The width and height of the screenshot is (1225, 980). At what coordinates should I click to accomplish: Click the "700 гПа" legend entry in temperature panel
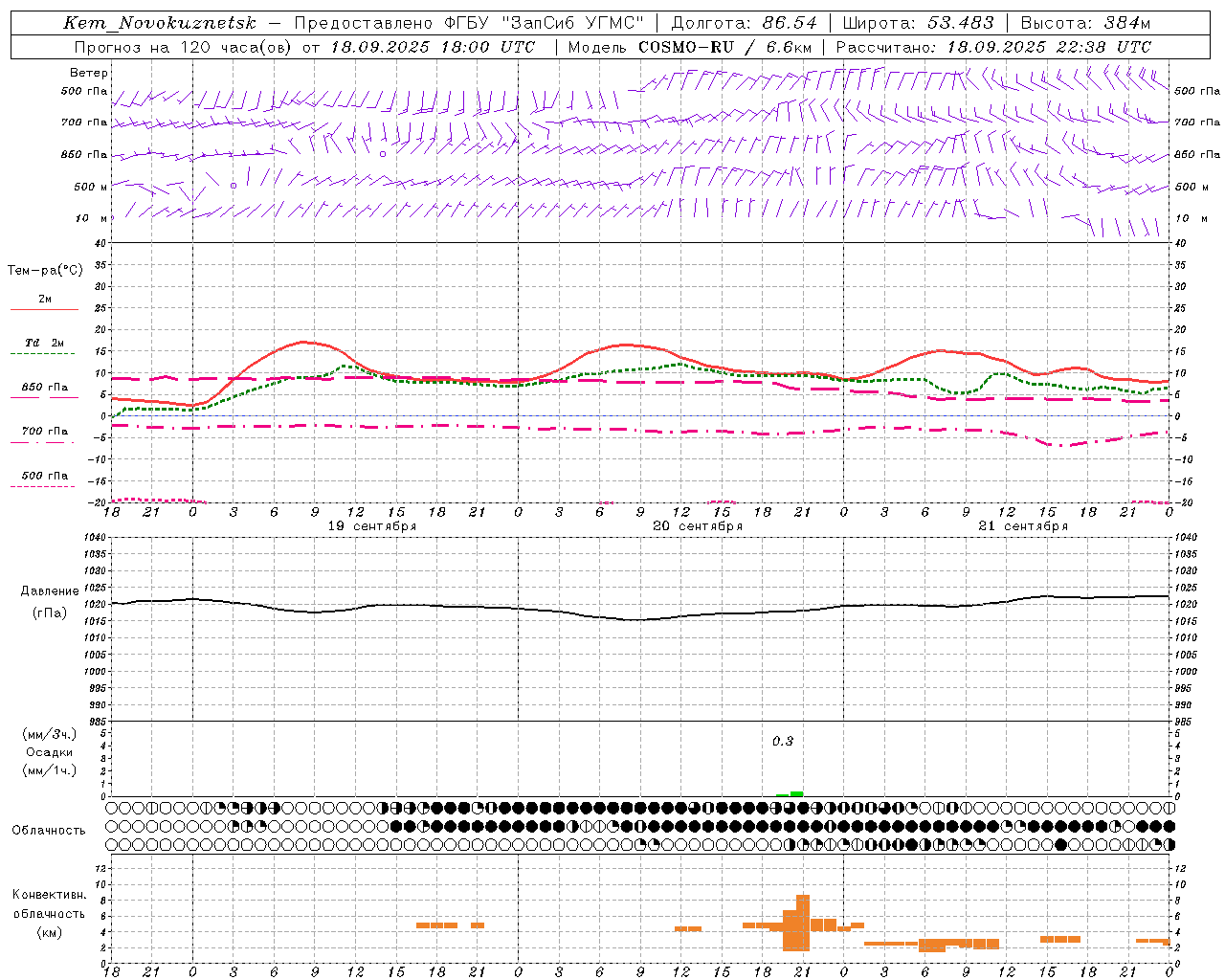45,431
